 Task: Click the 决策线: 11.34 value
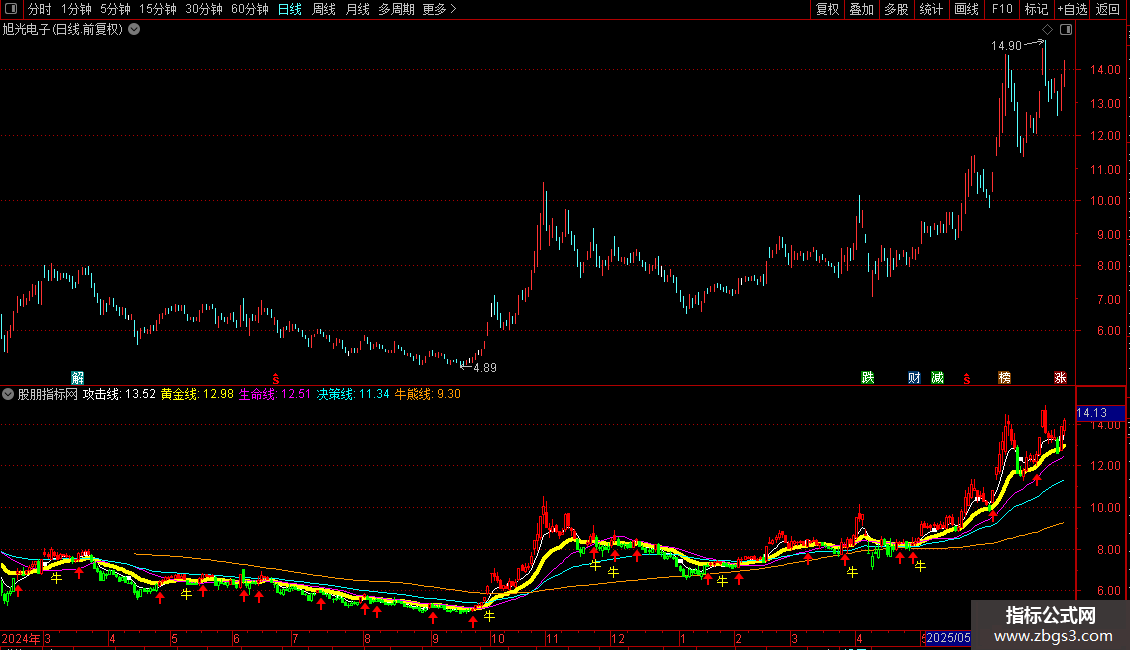click(353, 394)
